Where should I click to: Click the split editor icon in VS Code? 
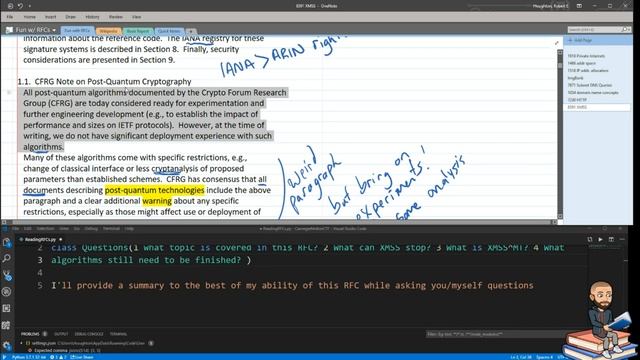[611, 240]
